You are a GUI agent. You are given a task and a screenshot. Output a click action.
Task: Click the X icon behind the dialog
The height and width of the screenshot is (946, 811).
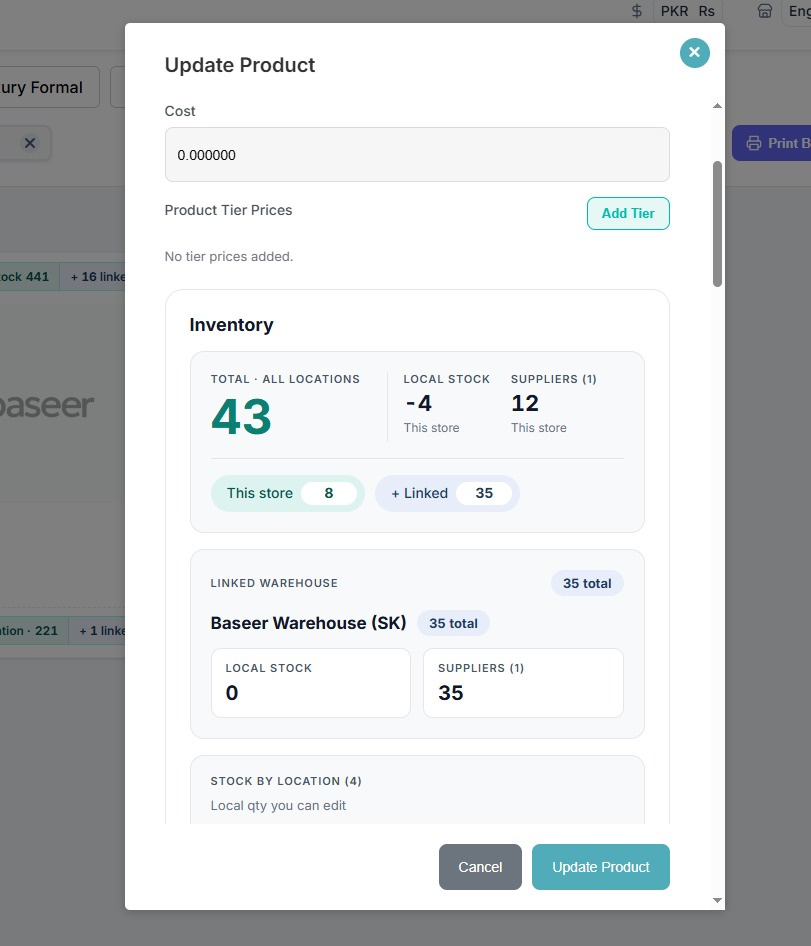[x=30, y=143]
